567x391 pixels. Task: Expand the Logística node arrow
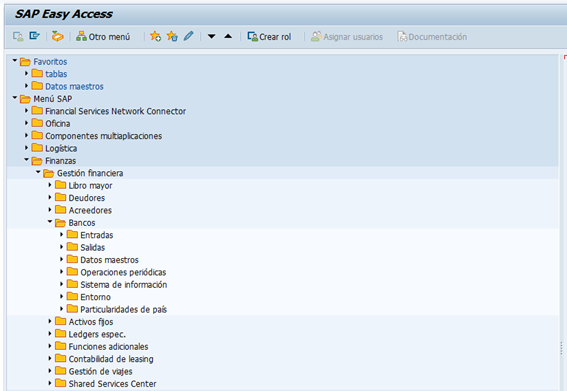click(x=26, y=148)
